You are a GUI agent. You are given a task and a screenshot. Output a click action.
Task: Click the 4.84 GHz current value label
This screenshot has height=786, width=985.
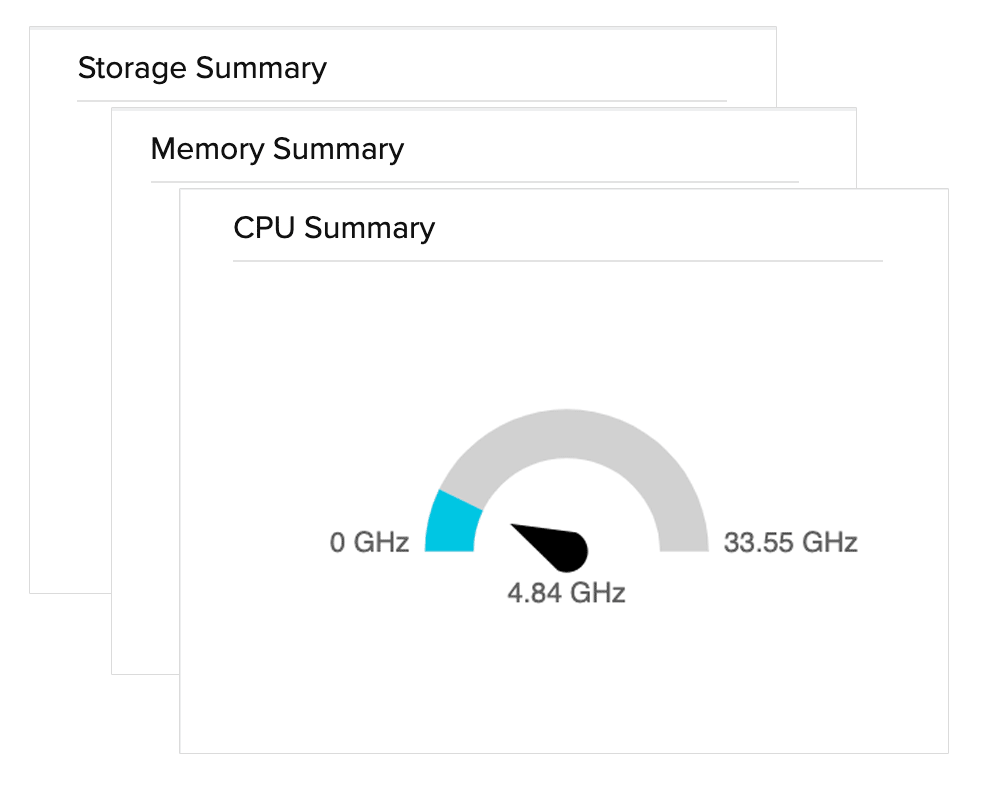click(x=566, y=593)
